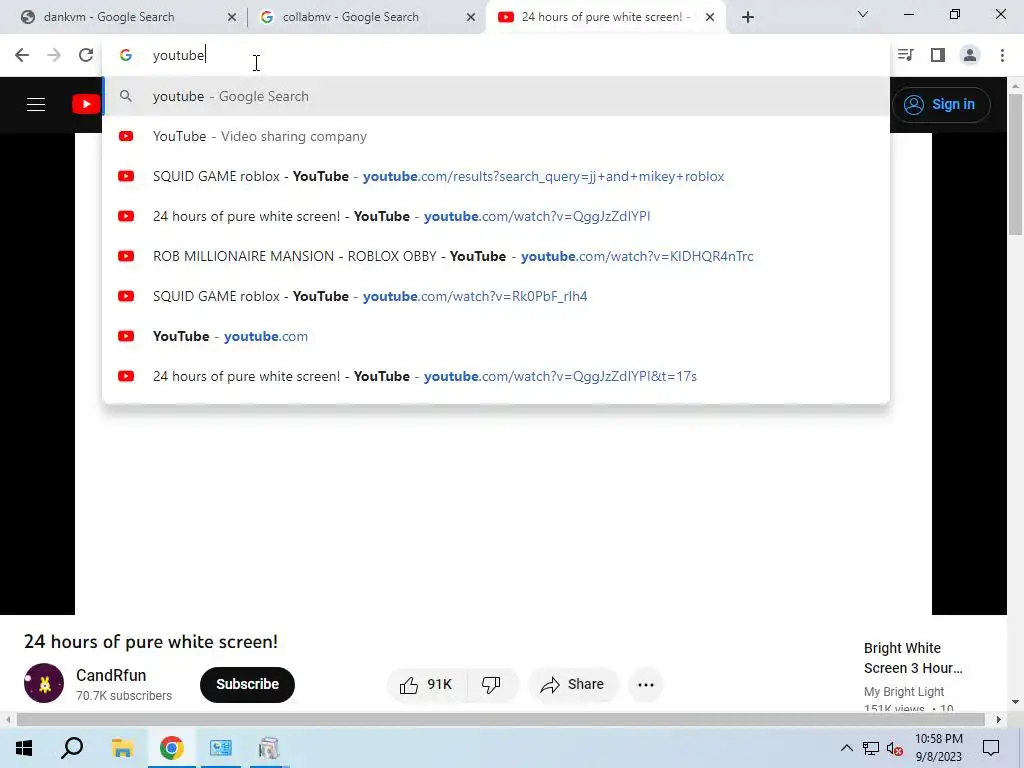Click inside the address bar text youtube
This screenshot has width=1024, height=768.
(x=179, y=55)
